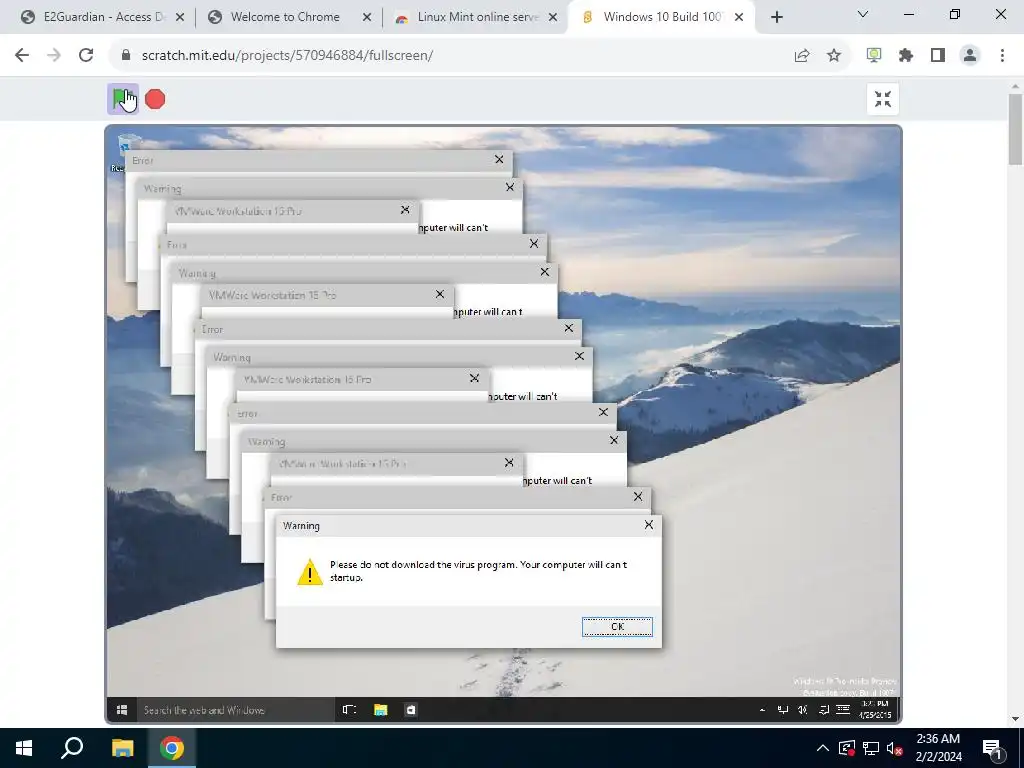Stop the project with red stop sign
The width and height of the screenshot is (1024, 768).
click(155, 99)
